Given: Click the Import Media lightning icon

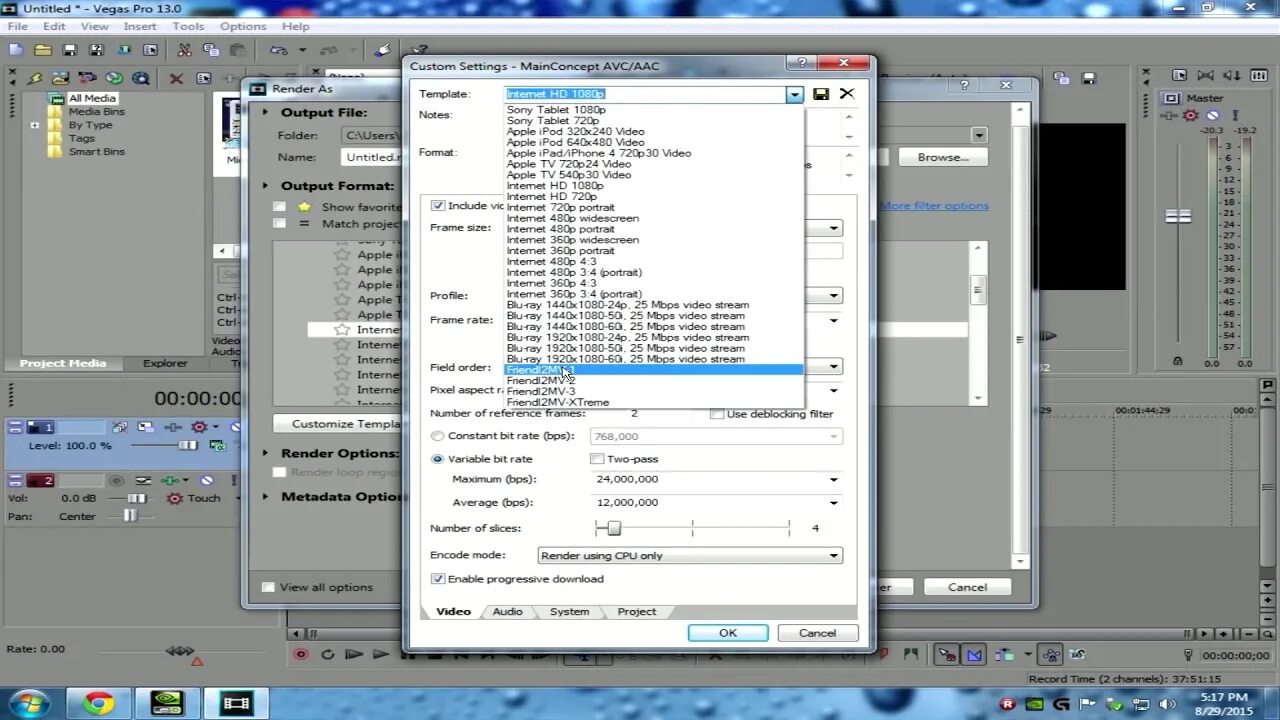Looking at the screenshot, I should click(x=35, y=78).
